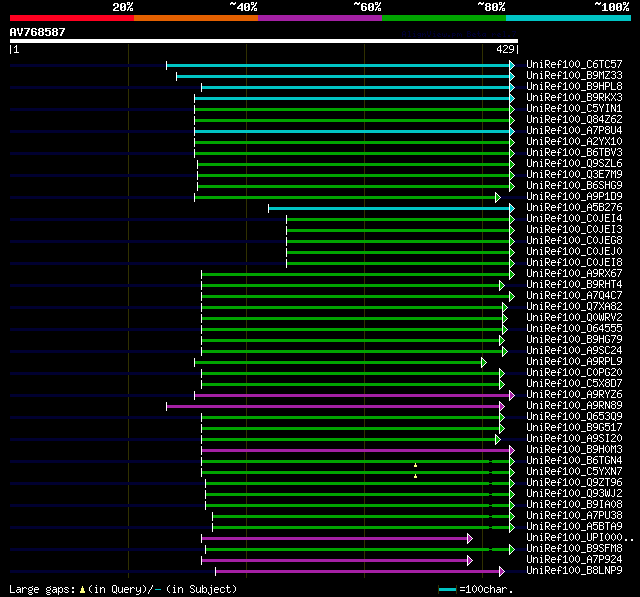Viewport: 640px width, 597px height.
Task: Select the UniRef100_C0JEI3 label
Action: pyautogui.click(x=574, y=230)
